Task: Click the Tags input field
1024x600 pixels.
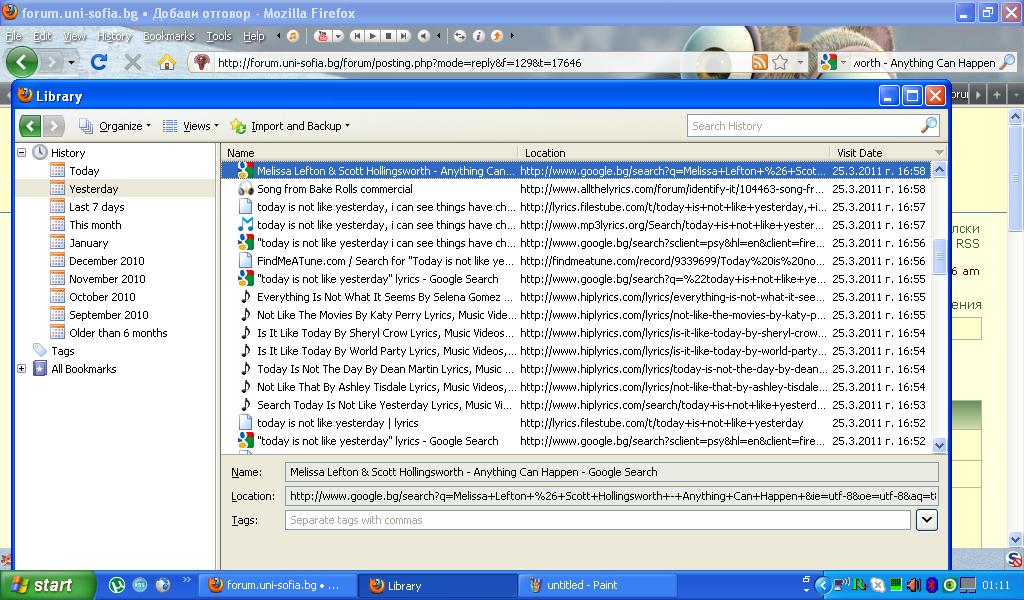Action: tap(598, 520)
